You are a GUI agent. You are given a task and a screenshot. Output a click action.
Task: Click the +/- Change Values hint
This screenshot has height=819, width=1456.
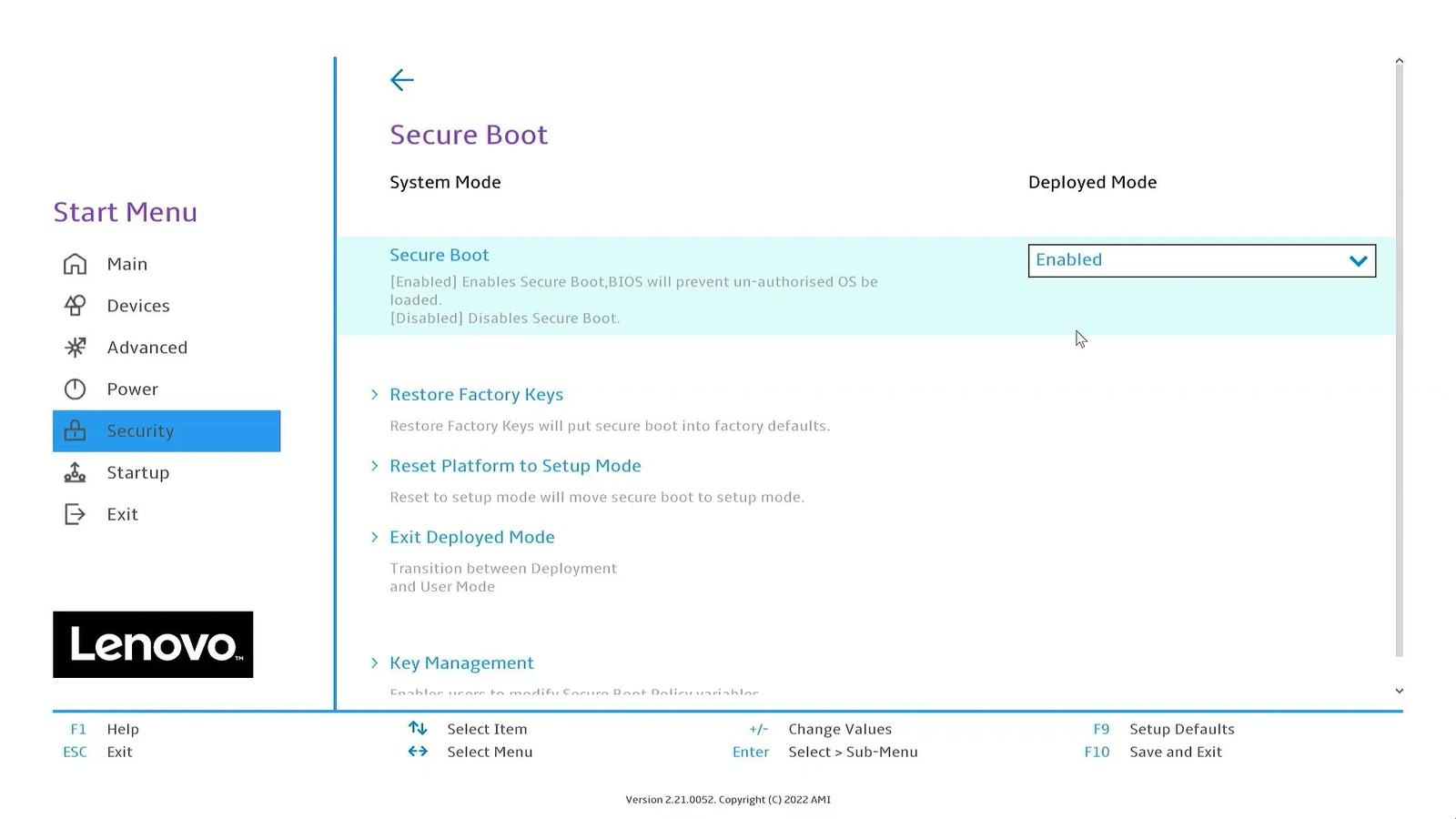click(820, 729)
